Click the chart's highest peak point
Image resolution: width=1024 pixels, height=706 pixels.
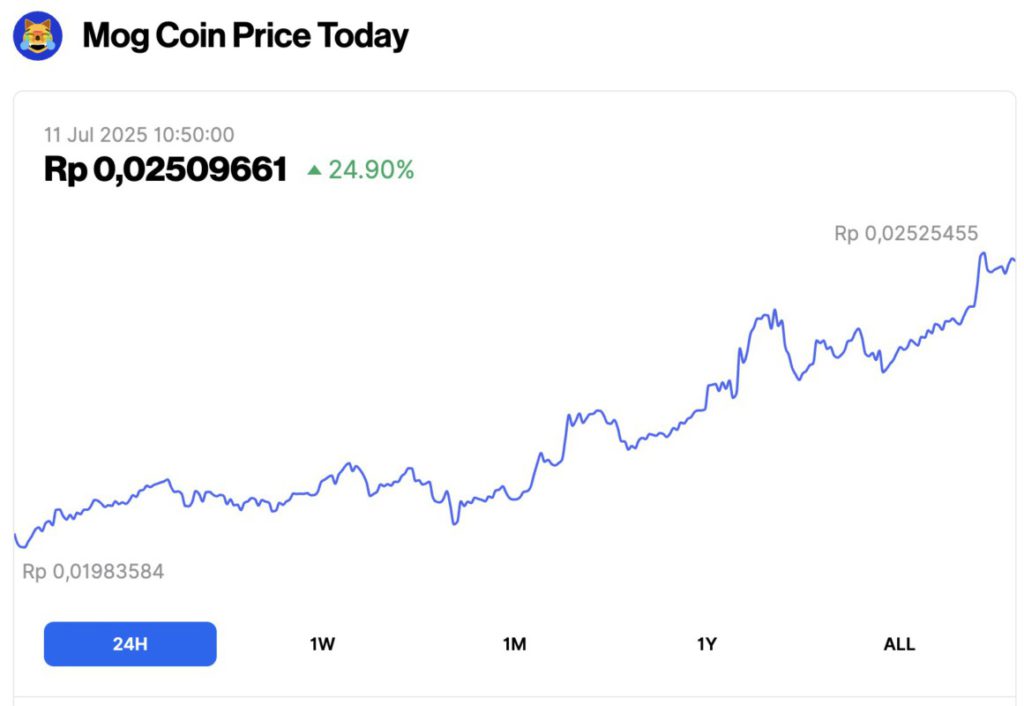pyautogui.click(x=982, y=253)
